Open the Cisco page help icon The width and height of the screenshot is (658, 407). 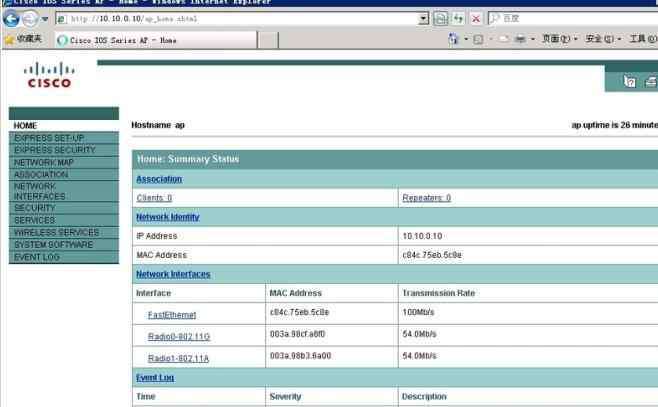[629, 81]
